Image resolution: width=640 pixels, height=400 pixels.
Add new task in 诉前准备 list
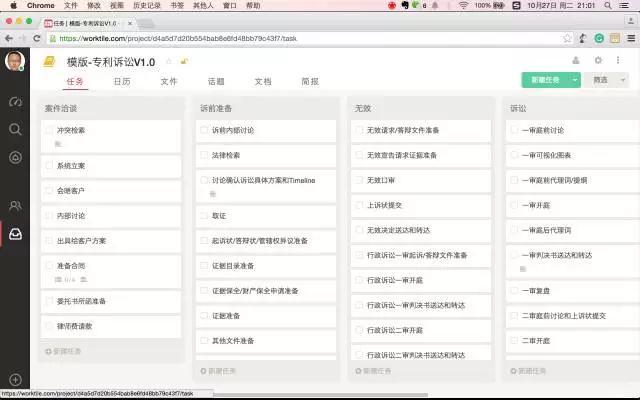[x=218, y=371]
